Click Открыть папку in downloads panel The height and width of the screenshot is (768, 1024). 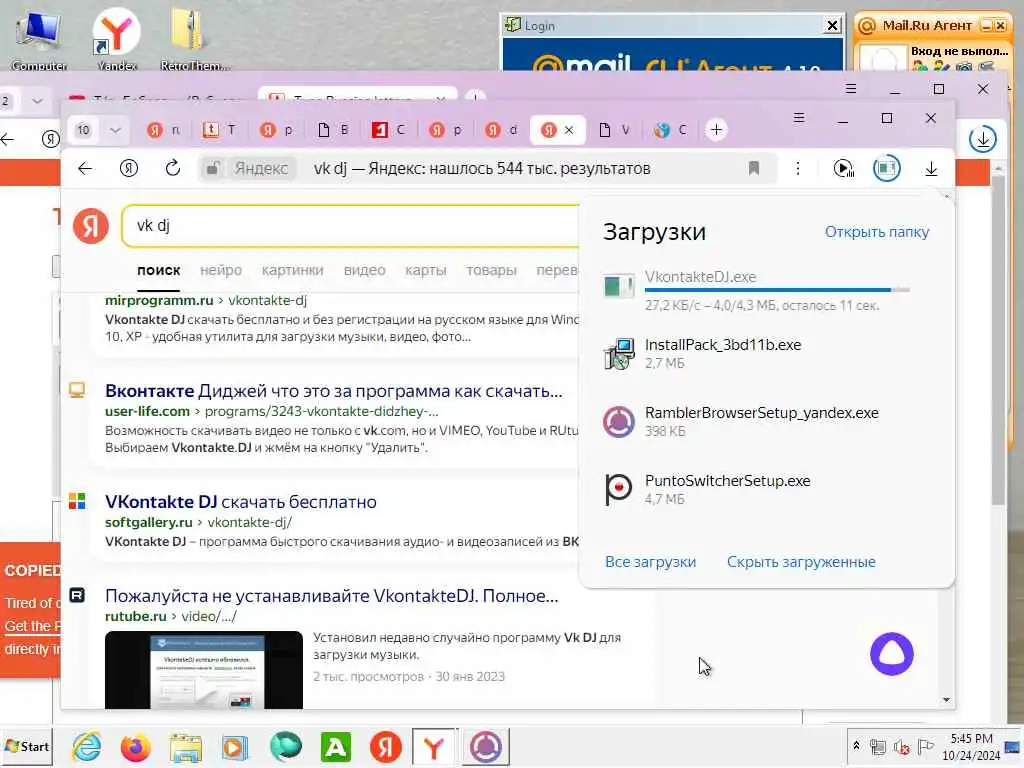point(876,232)
